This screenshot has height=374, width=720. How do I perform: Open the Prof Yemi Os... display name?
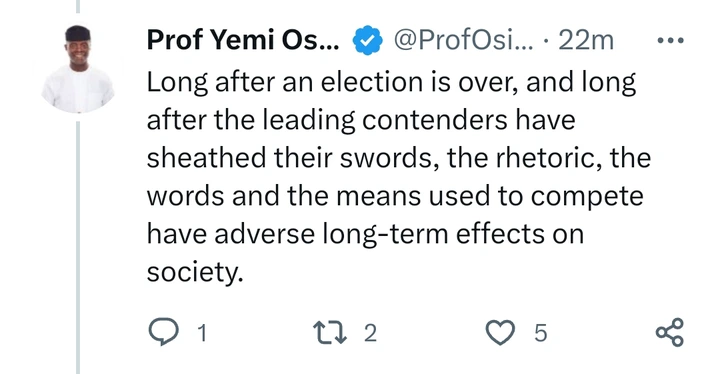point(243,40)
